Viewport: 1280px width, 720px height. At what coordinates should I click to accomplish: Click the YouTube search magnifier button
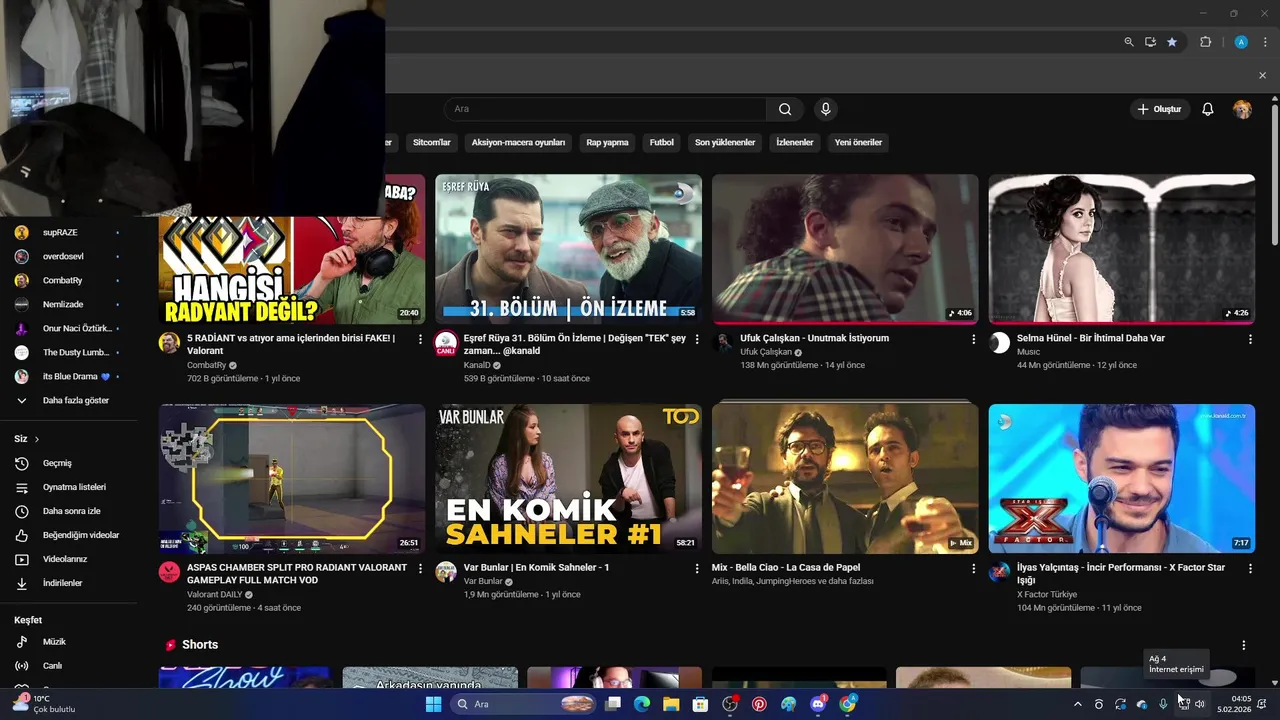785,109
